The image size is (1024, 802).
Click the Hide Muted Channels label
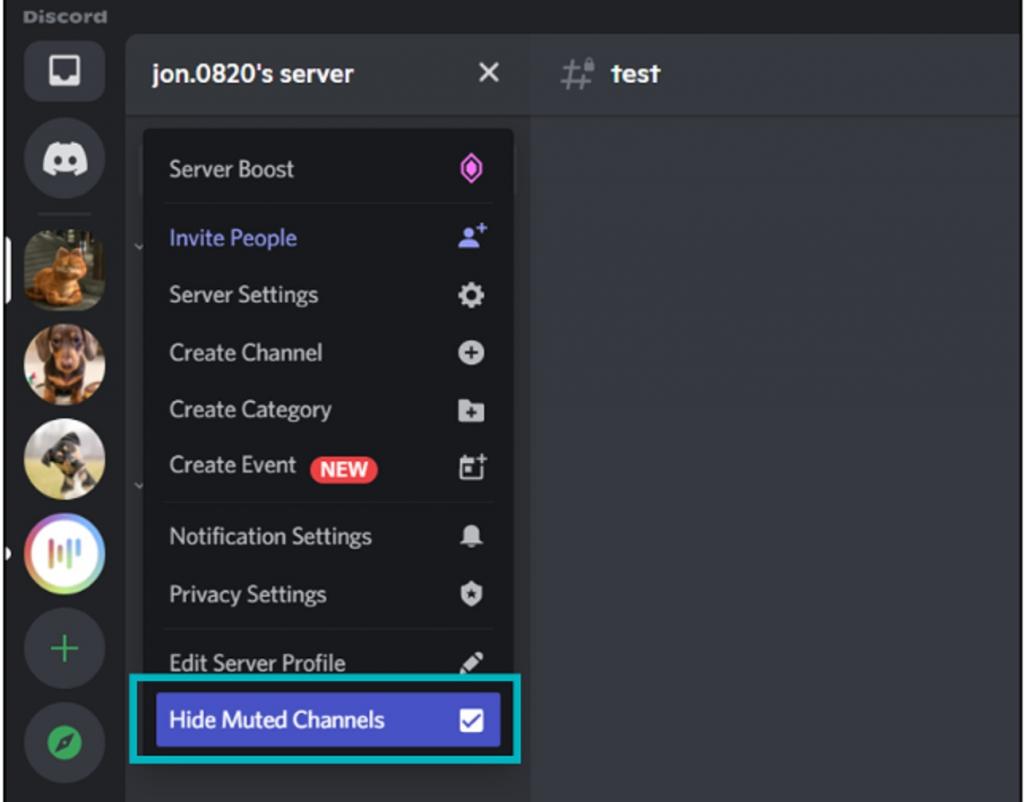coord(277,720)
